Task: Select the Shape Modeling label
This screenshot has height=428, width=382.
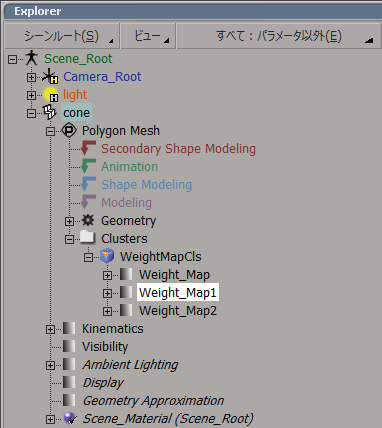Action: 146,185
